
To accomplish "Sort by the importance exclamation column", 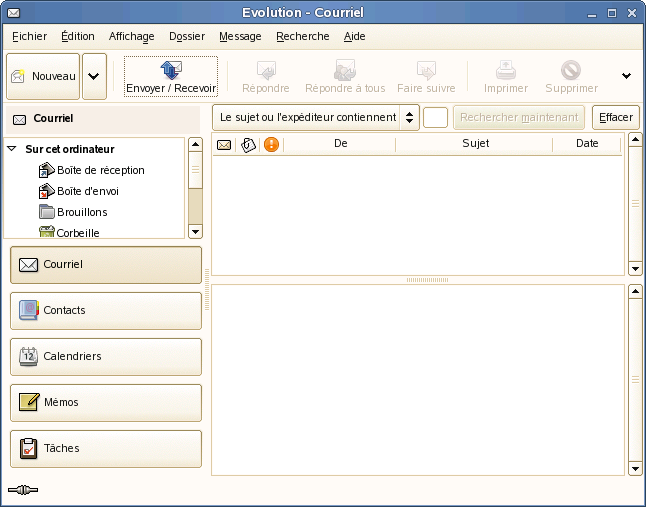I will coord(271,145).
